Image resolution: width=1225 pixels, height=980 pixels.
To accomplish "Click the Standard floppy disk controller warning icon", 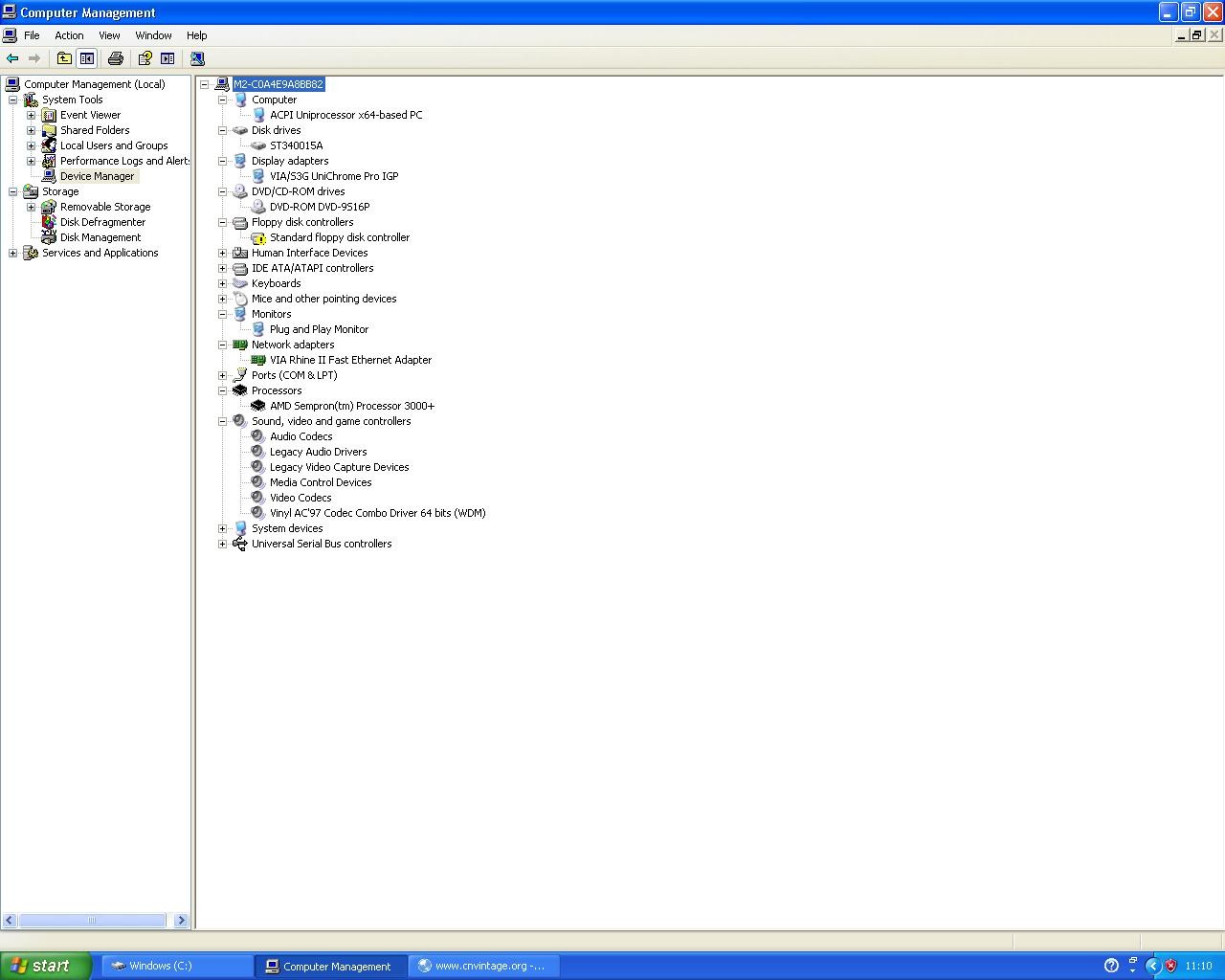I will (258, 237).
